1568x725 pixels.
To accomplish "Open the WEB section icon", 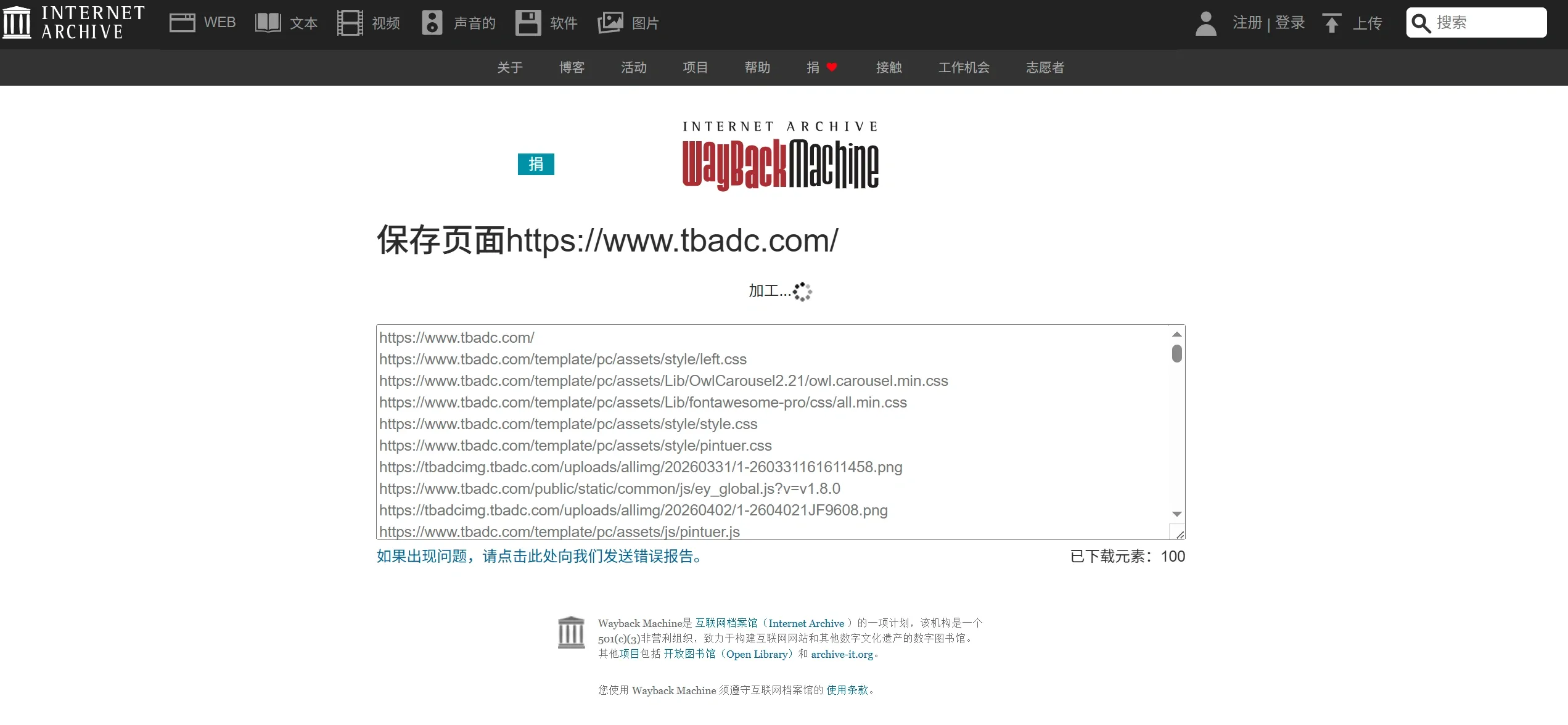I will click(182, 23).
